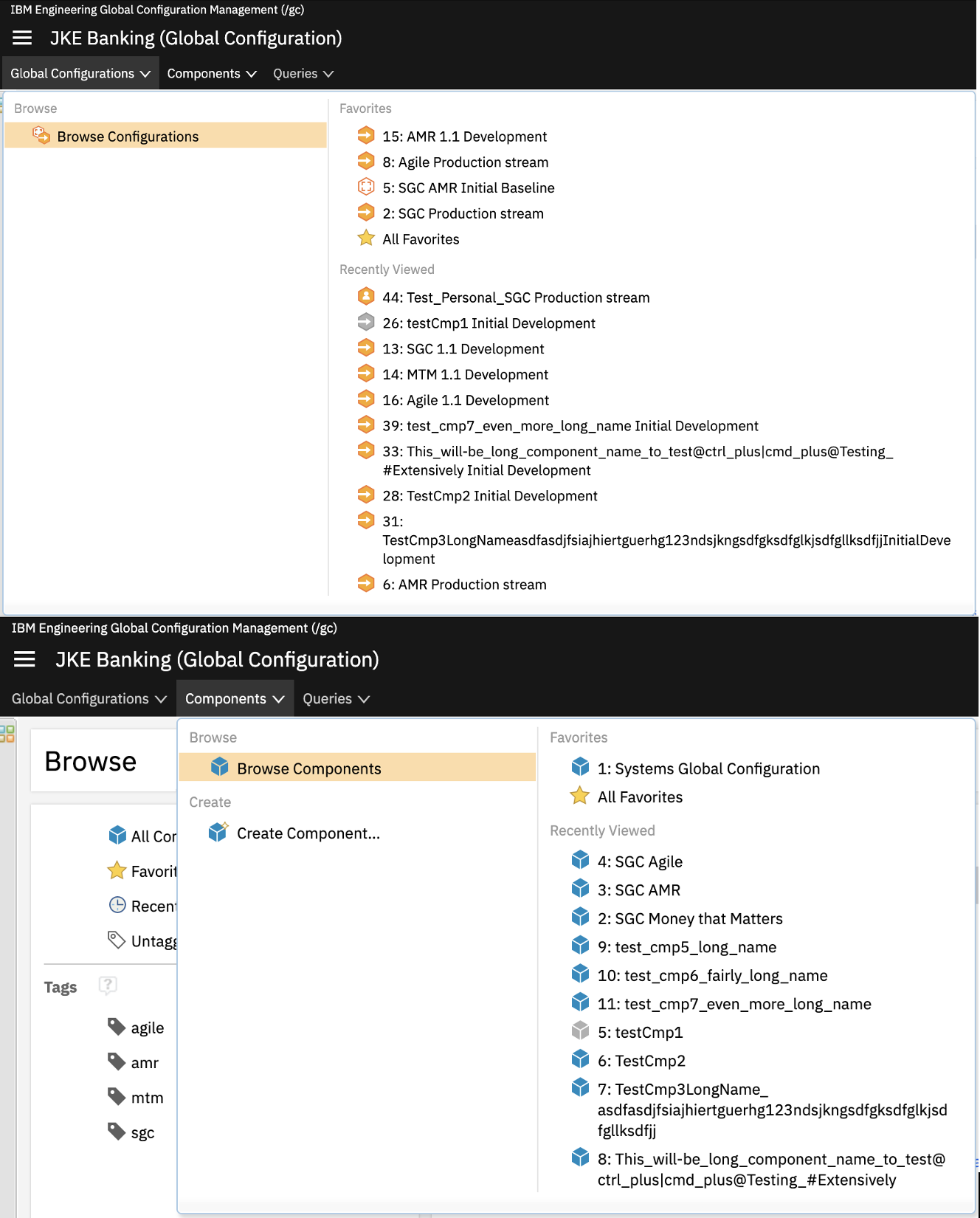Click the clock icon for Recent filter
The width and height of the screenshot is (980, 1218).
(x=117, y=905)
